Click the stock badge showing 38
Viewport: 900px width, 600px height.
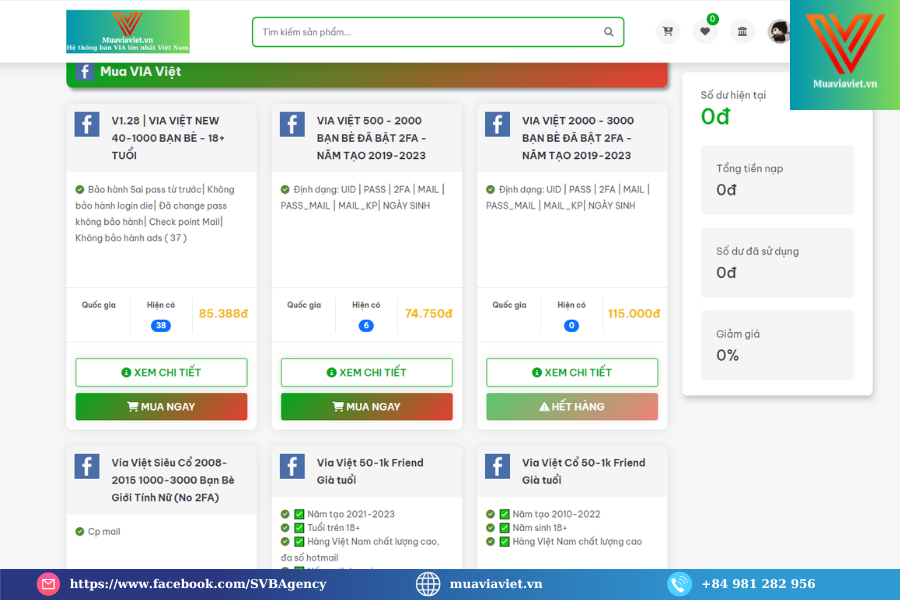161,326
